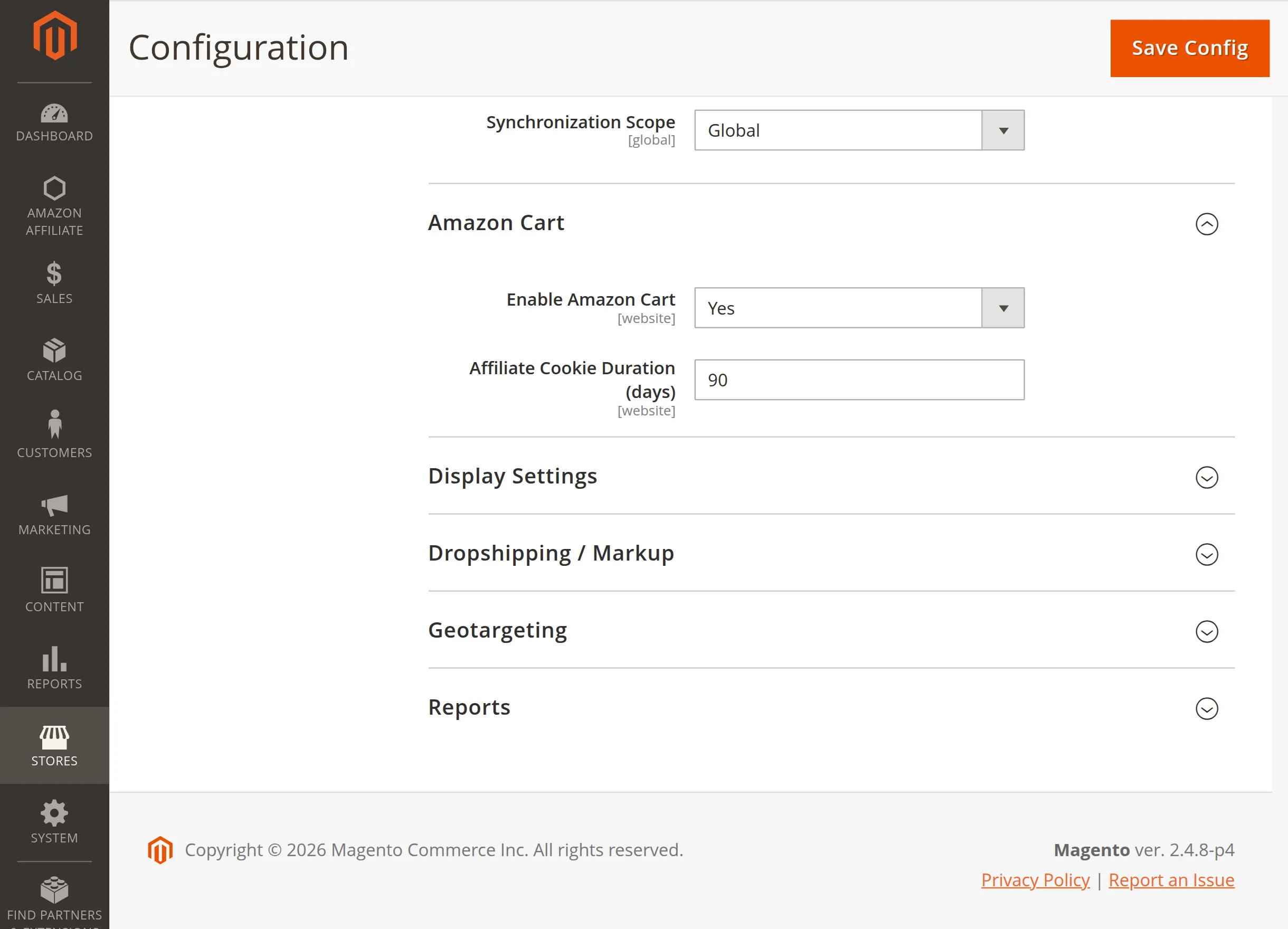Click the Enable Amazon Cart dropdown arrow
This screenshot has width=1288, height=929.
pos(1003,308)
